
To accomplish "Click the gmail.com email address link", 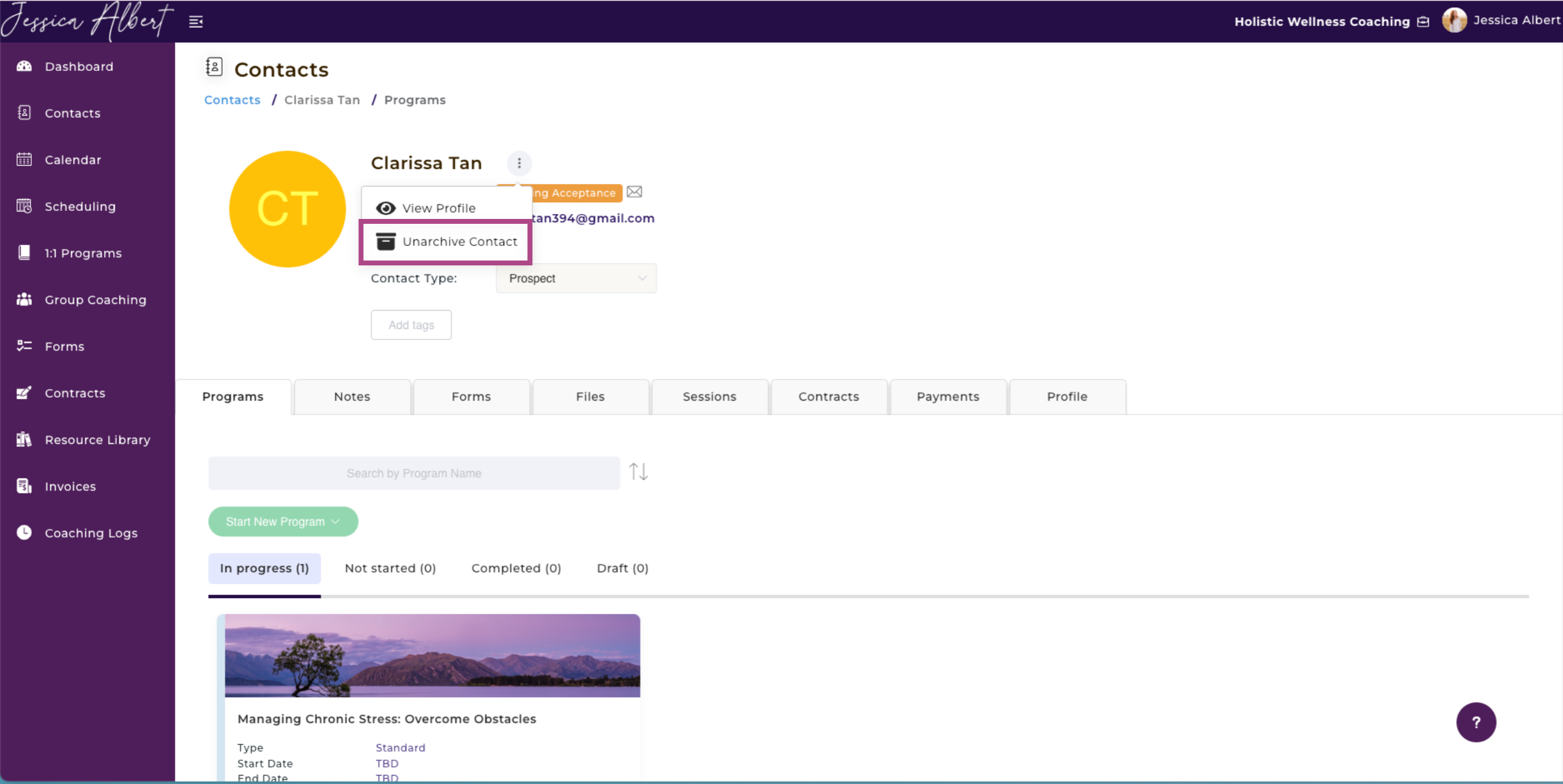I will point(593,218).
